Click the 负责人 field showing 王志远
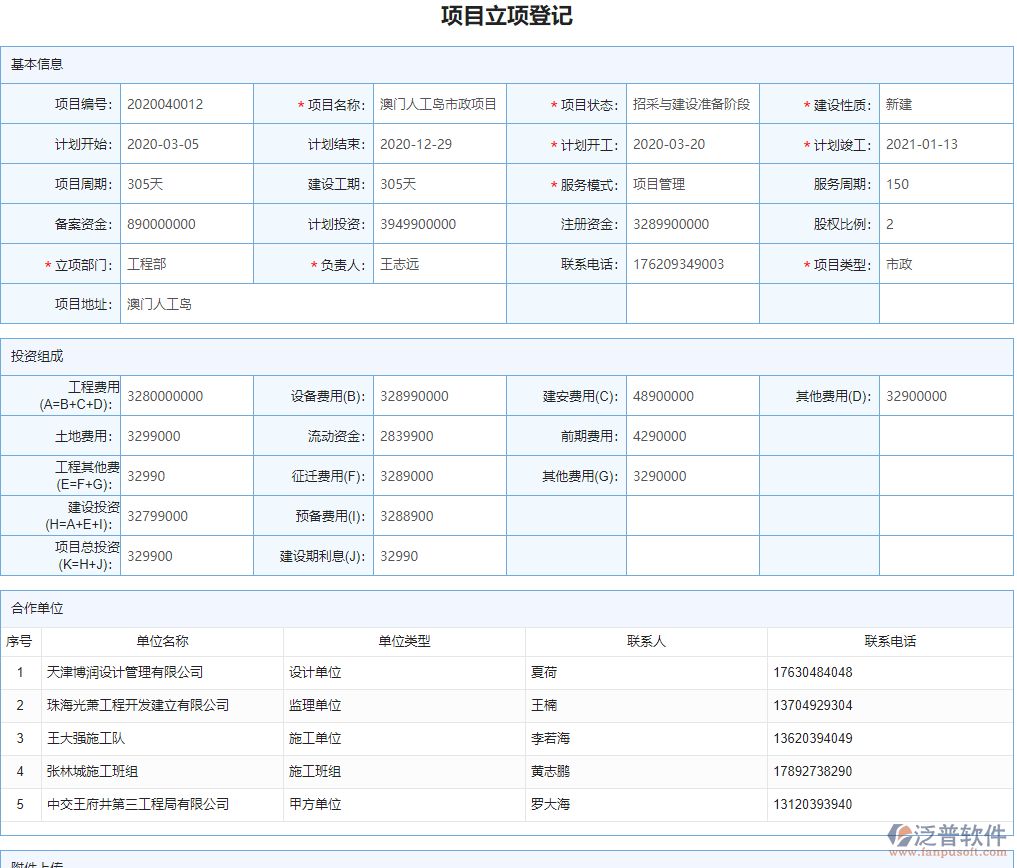This screenshot has height=868, width=1017. pos(440,264)
